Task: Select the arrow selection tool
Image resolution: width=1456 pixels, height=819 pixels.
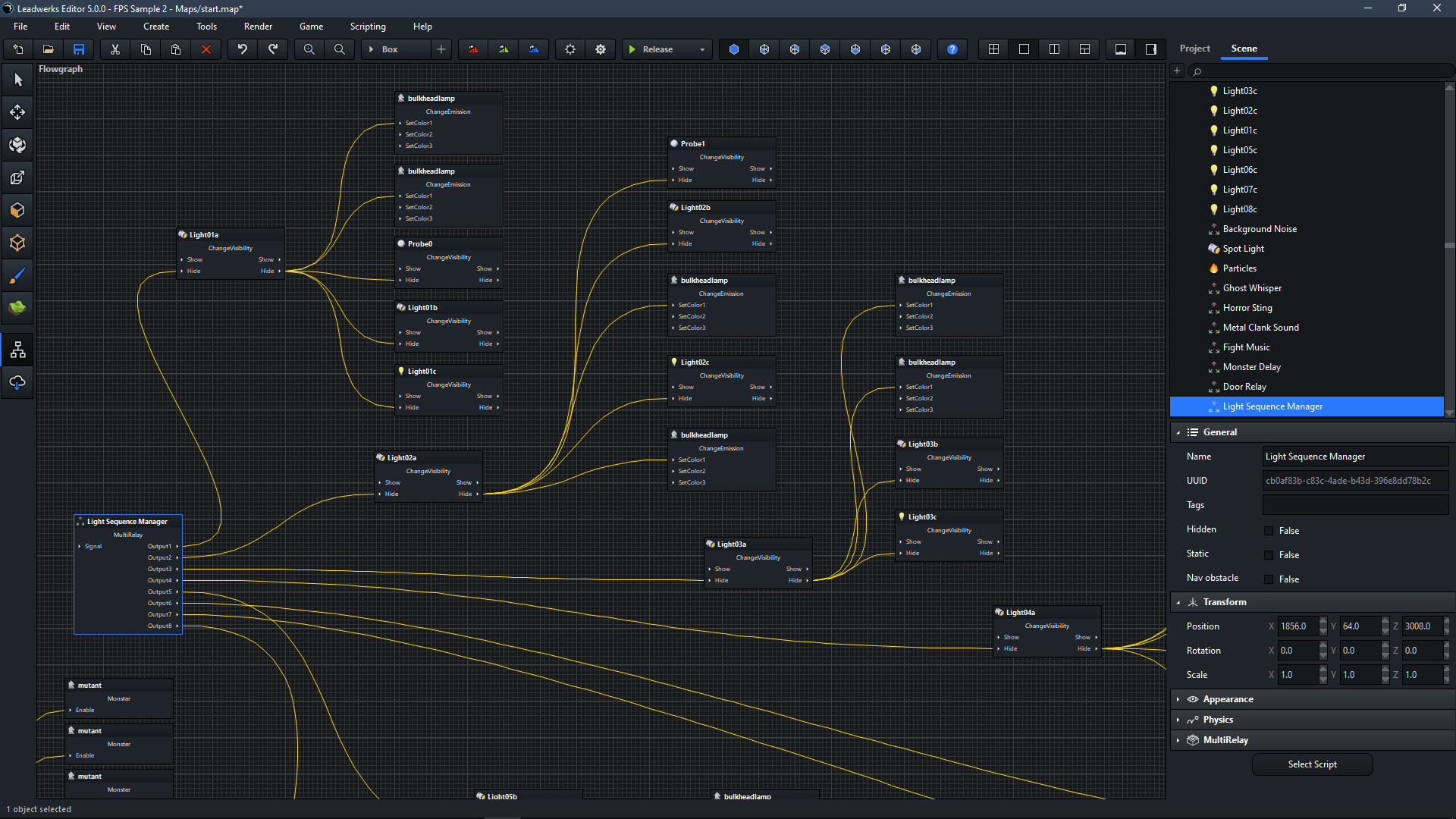Action: click(17, 79)
